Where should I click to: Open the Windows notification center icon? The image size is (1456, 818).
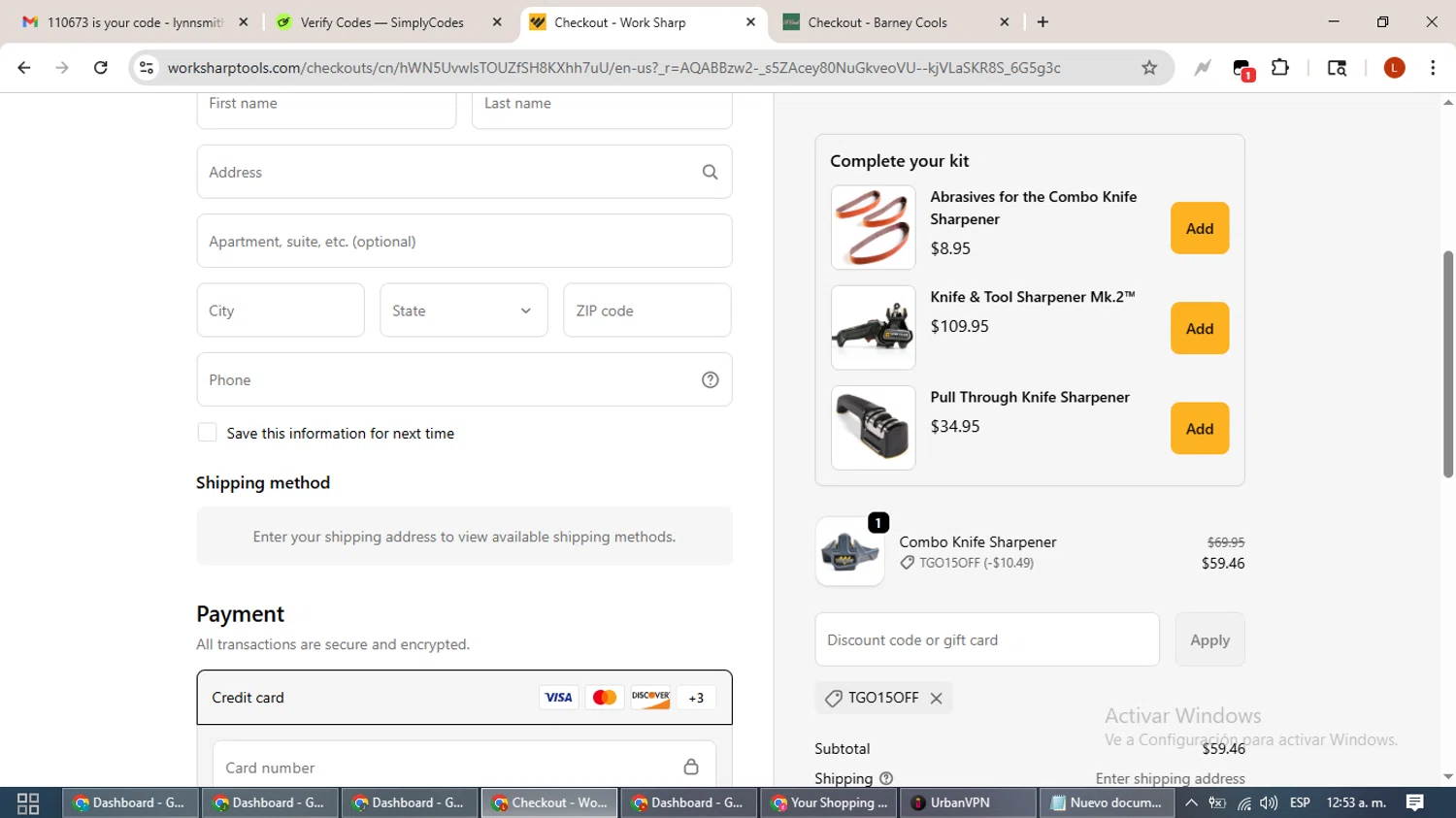1415,802
